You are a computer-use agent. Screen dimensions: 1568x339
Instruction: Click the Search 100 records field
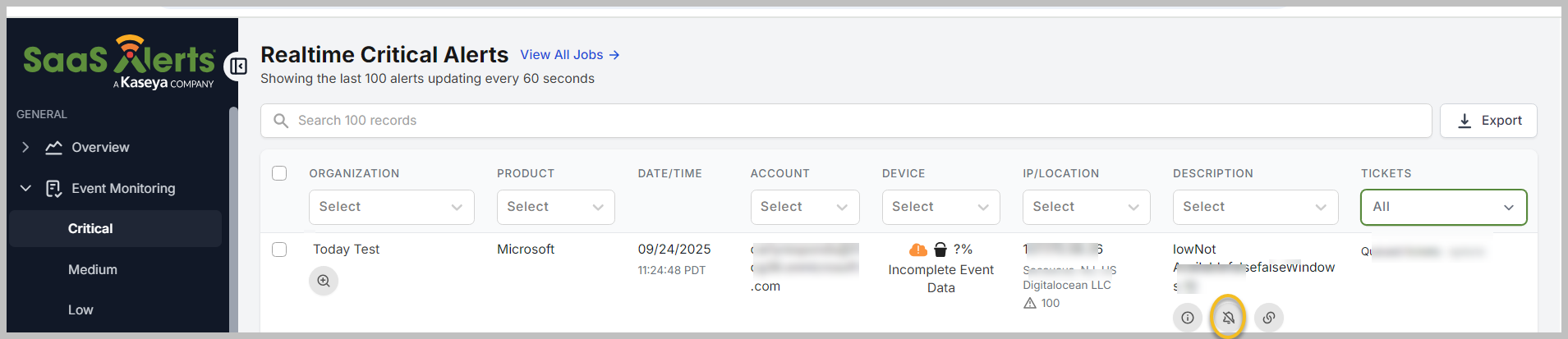[846, 121]
